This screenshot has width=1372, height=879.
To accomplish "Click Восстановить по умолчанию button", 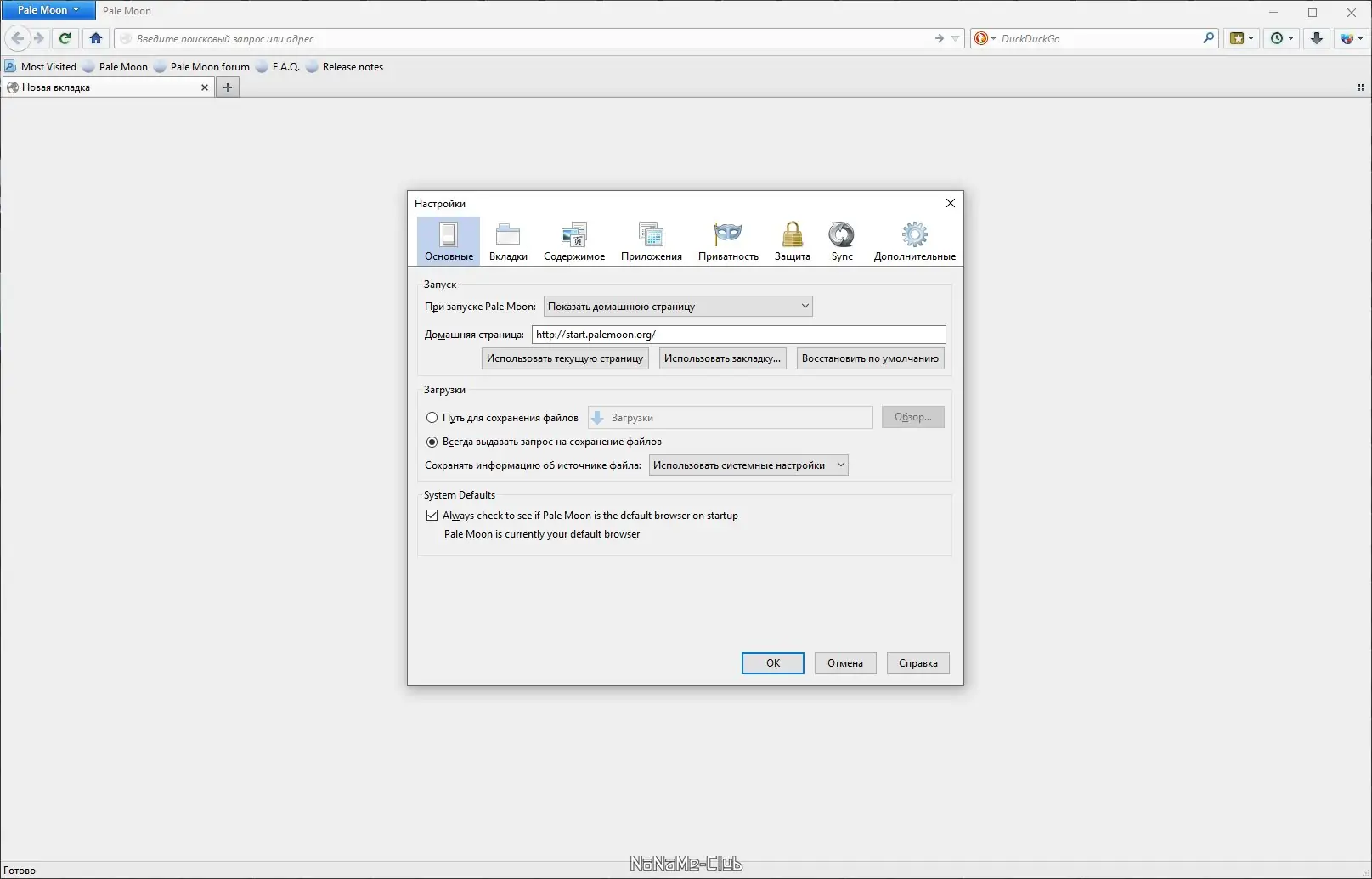I will (870, 358).
